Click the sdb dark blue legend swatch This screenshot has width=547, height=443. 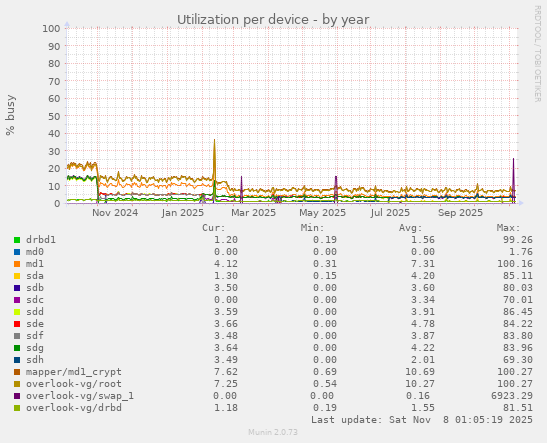click(17, 288)
